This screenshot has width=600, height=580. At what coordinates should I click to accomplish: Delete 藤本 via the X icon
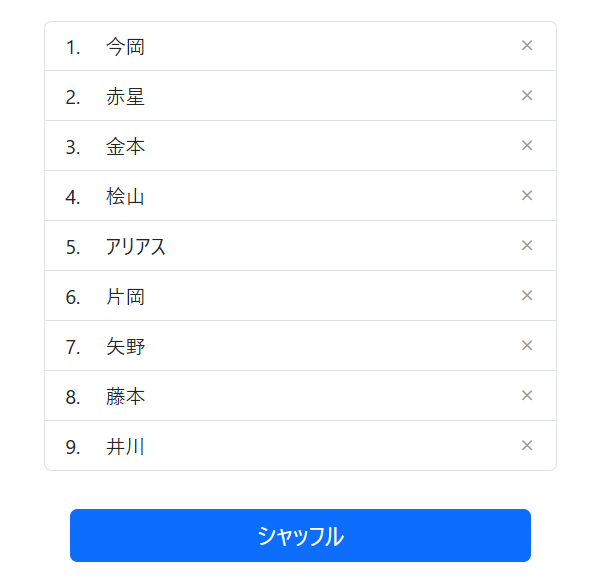click(527, 395)
